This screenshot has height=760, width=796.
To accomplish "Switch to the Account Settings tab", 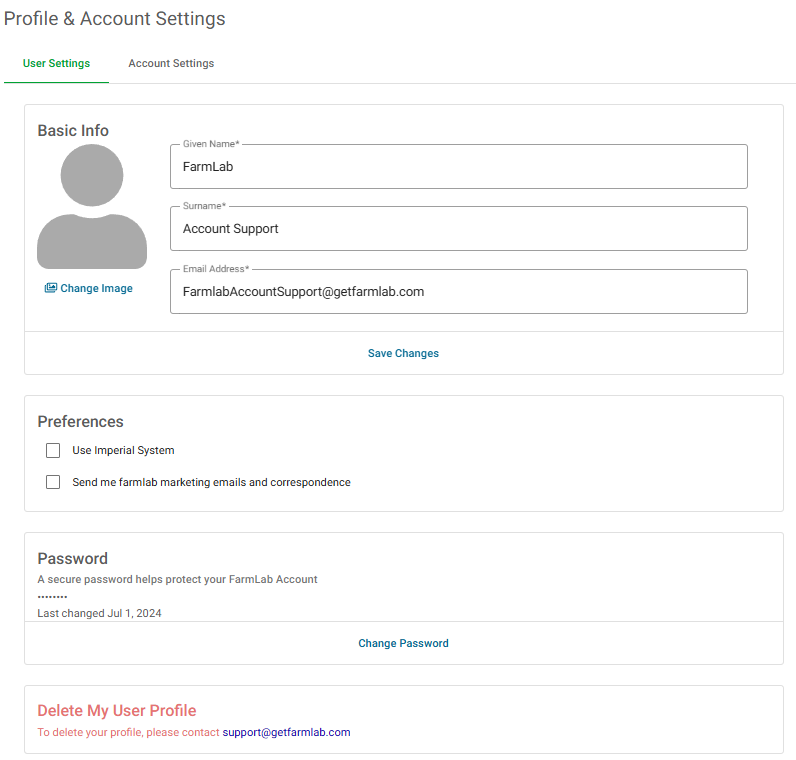I will click(x=171, y=63).
